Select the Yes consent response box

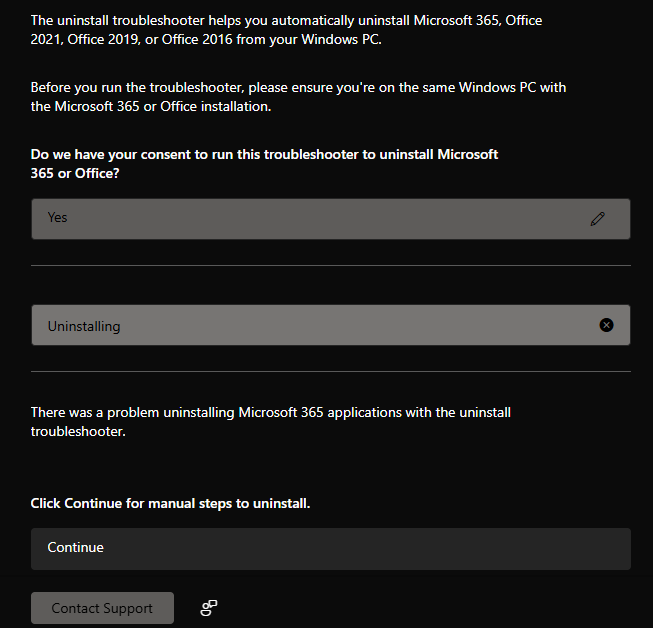coord(300,218)
